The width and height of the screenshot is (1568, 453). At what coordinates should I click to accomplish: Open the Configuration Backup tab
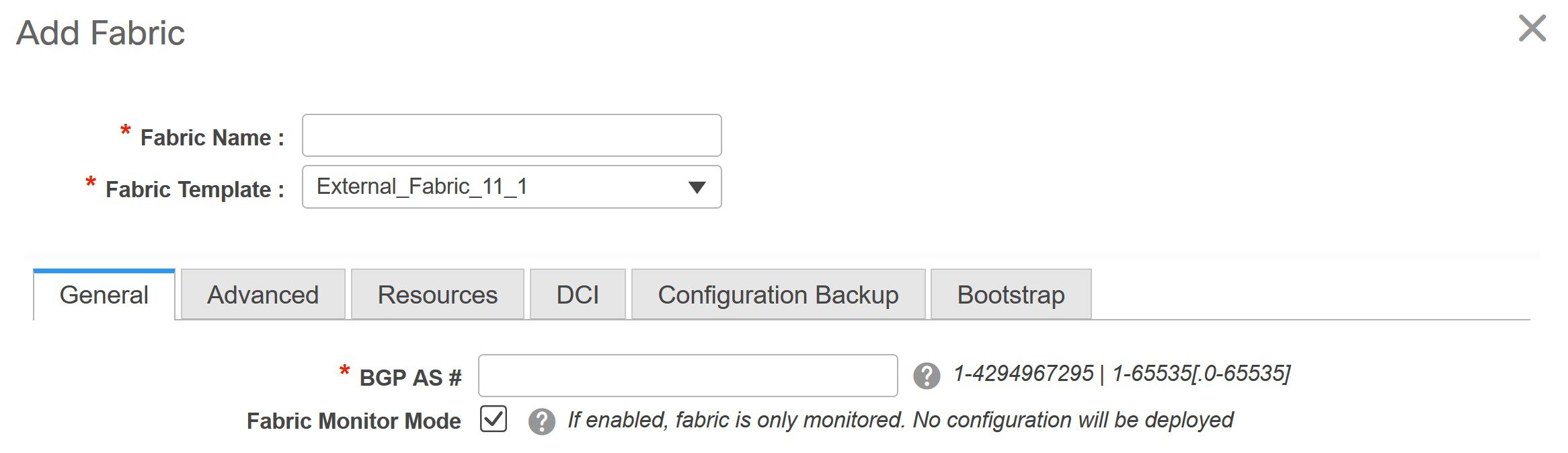tap(778, 295)
